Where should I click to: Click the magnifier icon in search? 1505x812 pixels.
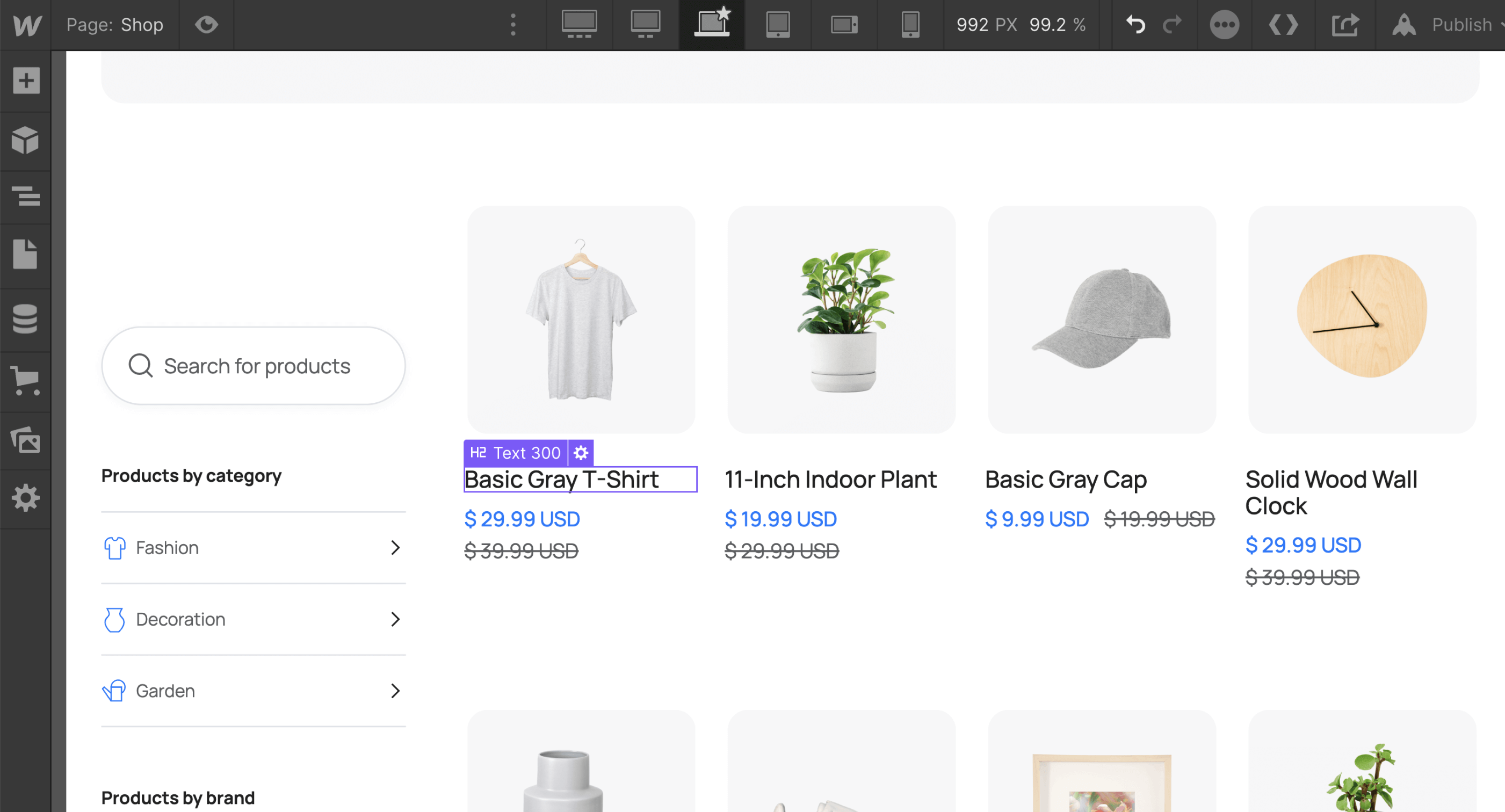(140, 366)
